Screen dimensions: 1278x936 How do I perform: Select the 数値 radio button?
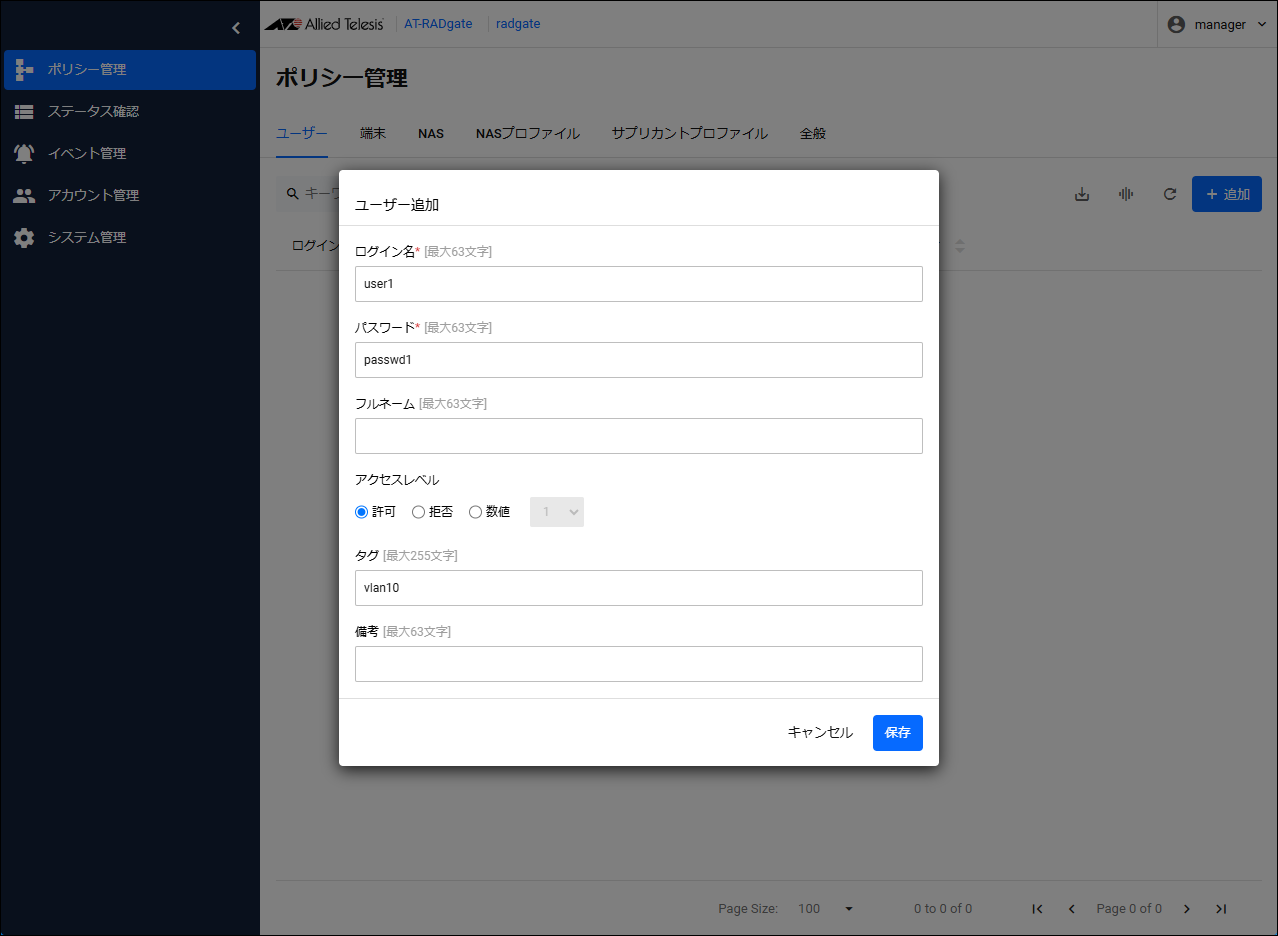[476, 512]
